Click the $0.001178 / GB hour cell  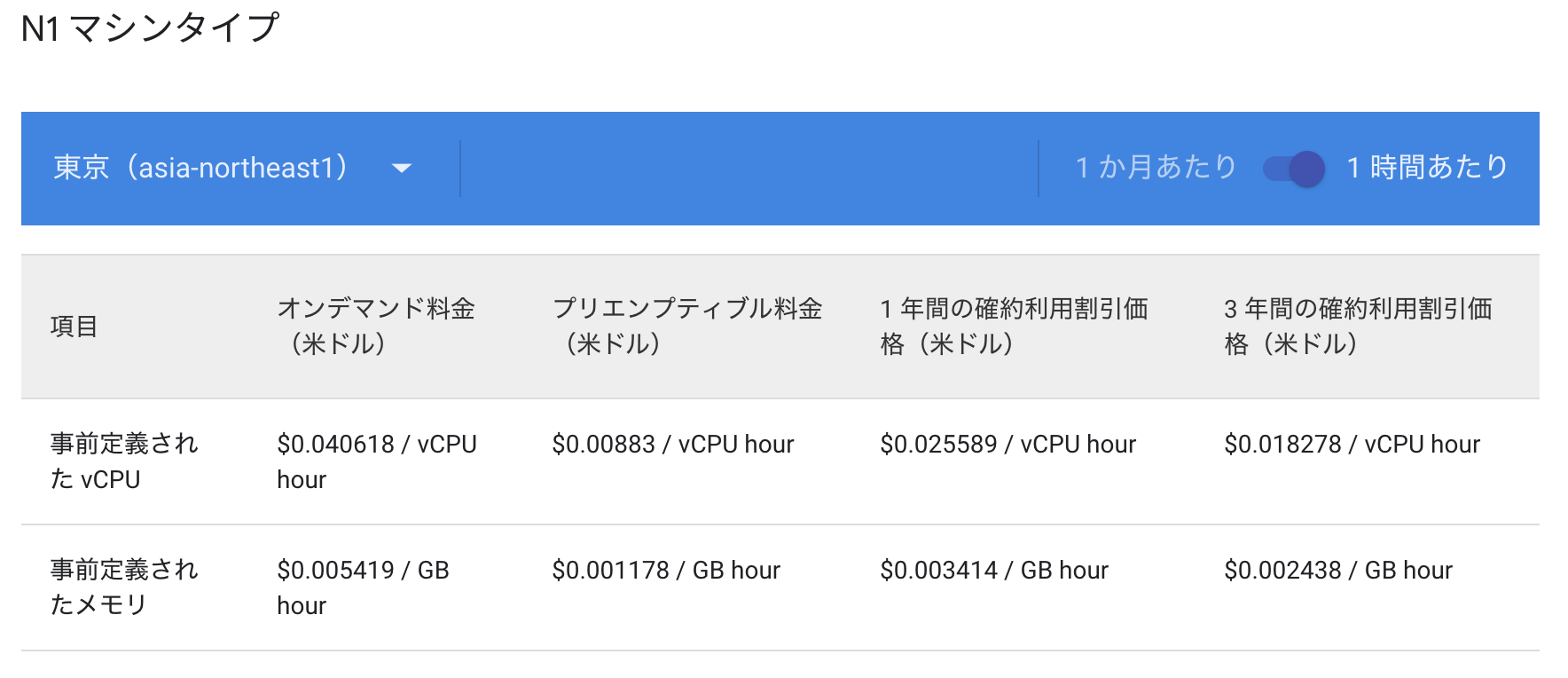coord(666,570)
